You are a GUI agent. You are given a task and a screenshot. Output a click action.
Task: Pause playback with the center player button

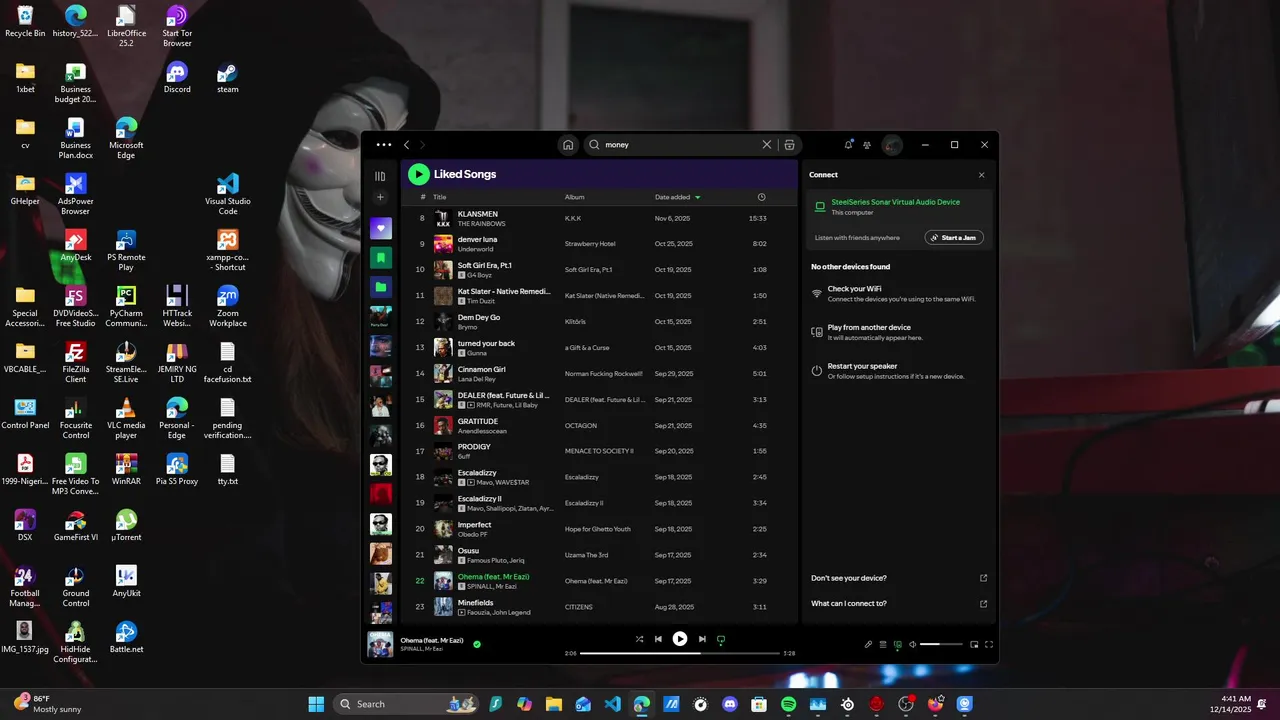[x=680, y=639]
